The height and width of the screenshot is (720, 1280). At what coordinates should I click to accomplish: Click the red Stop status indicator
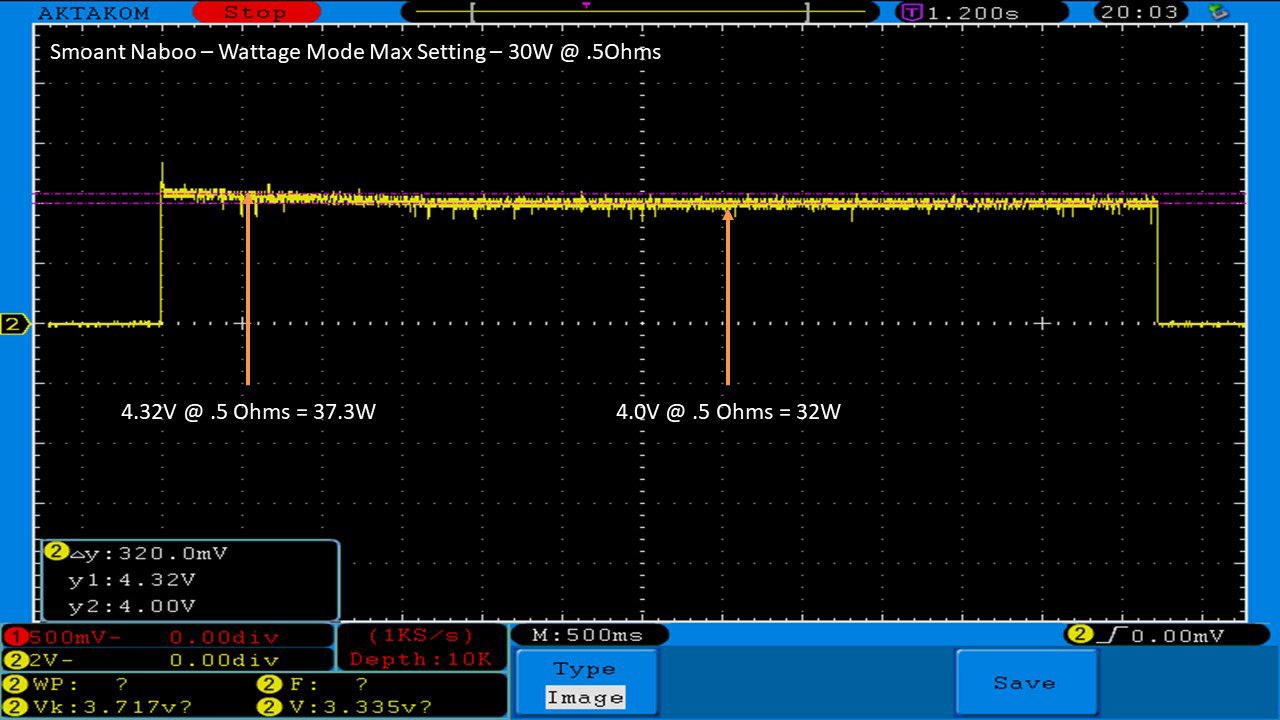(x=254, y=12)
